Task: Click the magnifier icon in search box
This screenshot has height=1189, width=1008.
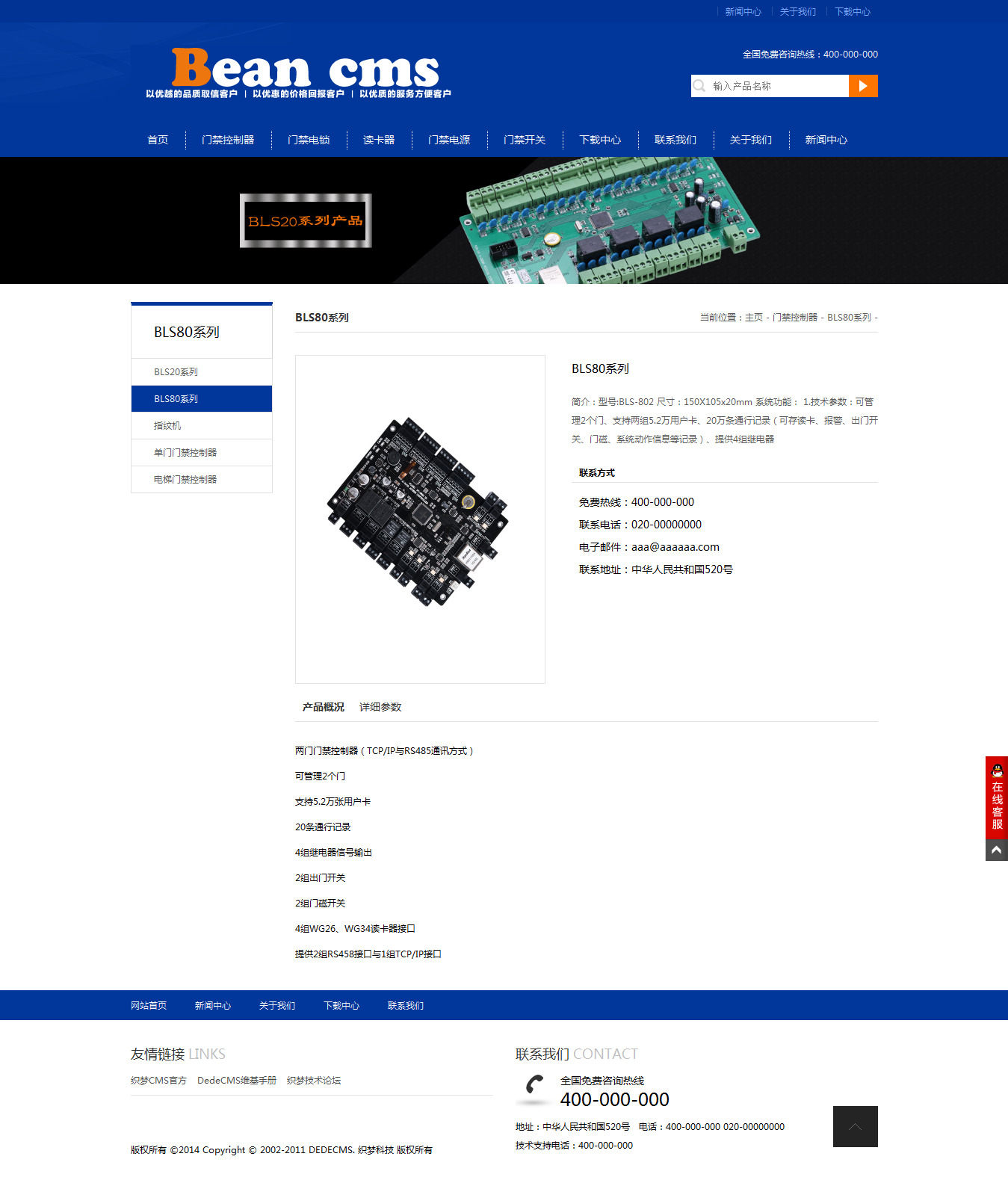Action: pos(699,86)
